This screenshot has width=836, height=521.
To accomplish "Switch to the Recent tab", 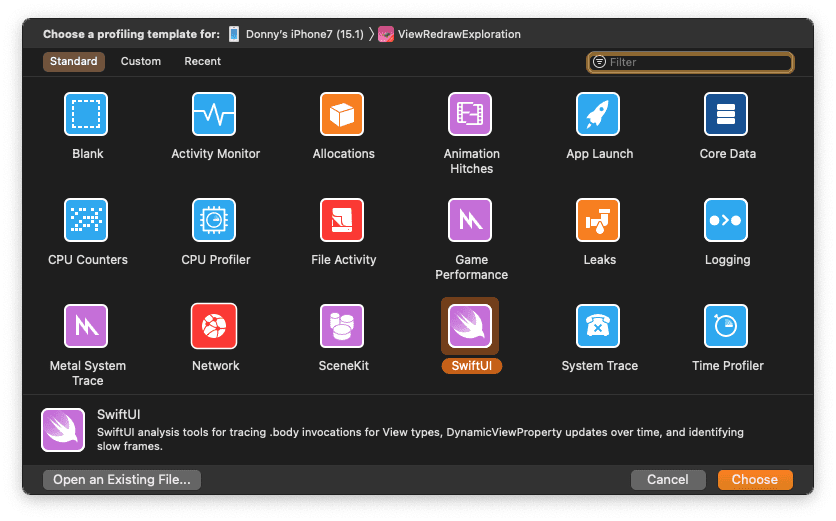I will click(203, 61).
